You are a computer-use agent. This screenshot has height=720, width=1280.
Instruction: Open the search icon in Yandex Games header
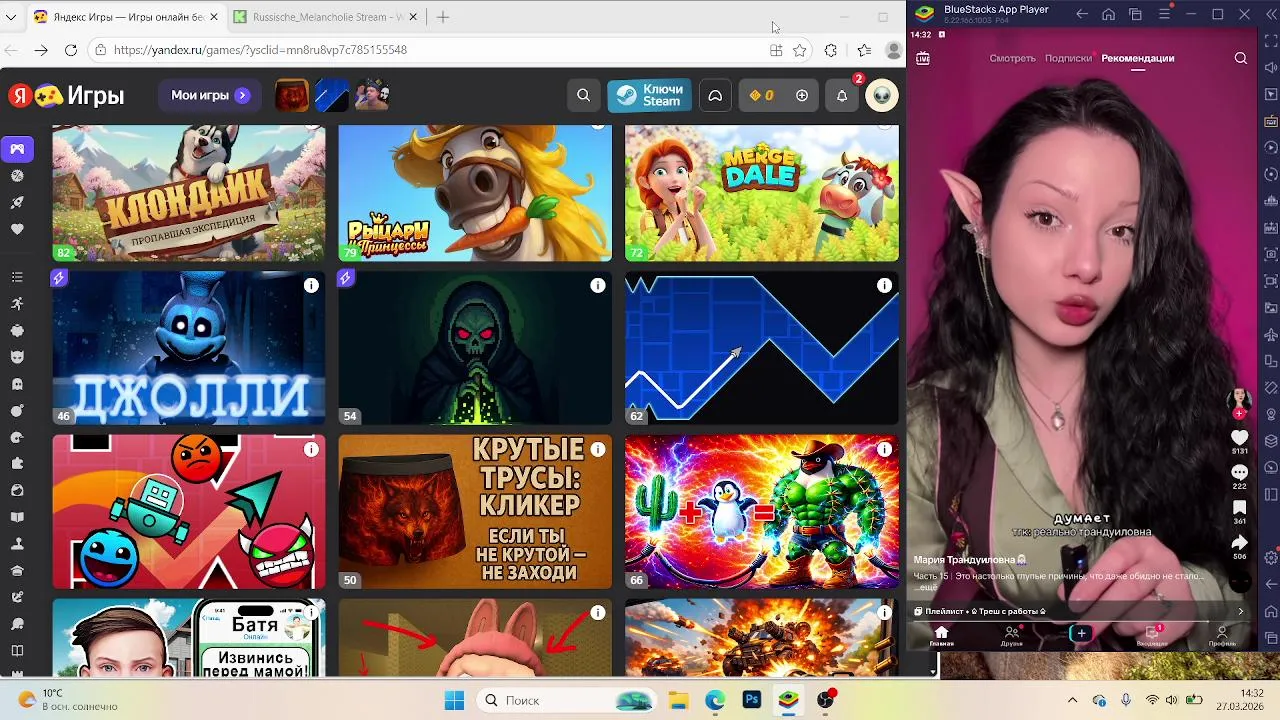click(583, 95)
